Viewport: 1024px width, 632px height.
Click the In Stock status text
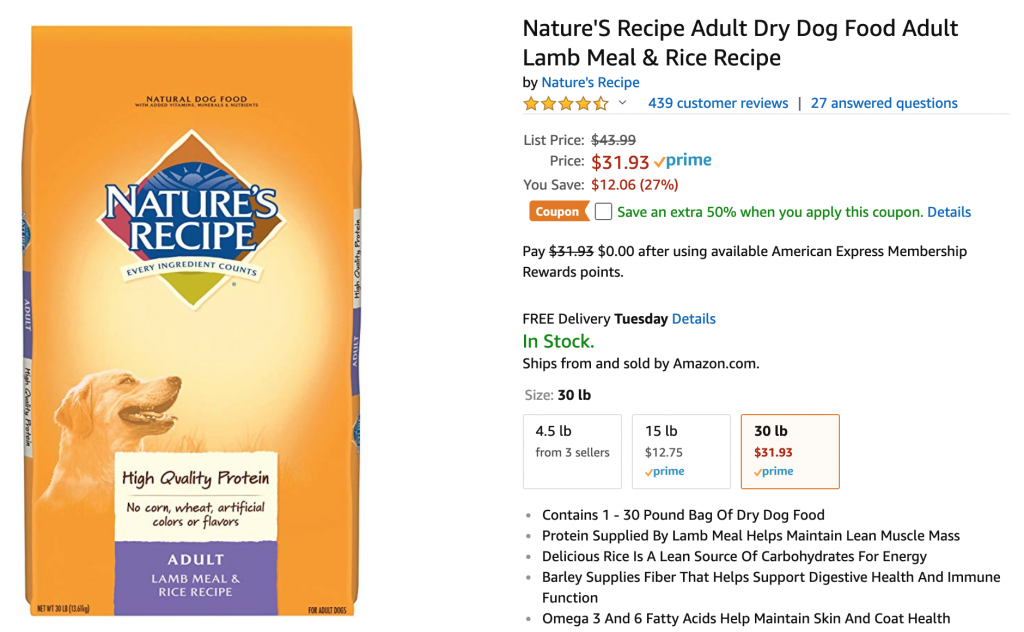tap(558, 341)
